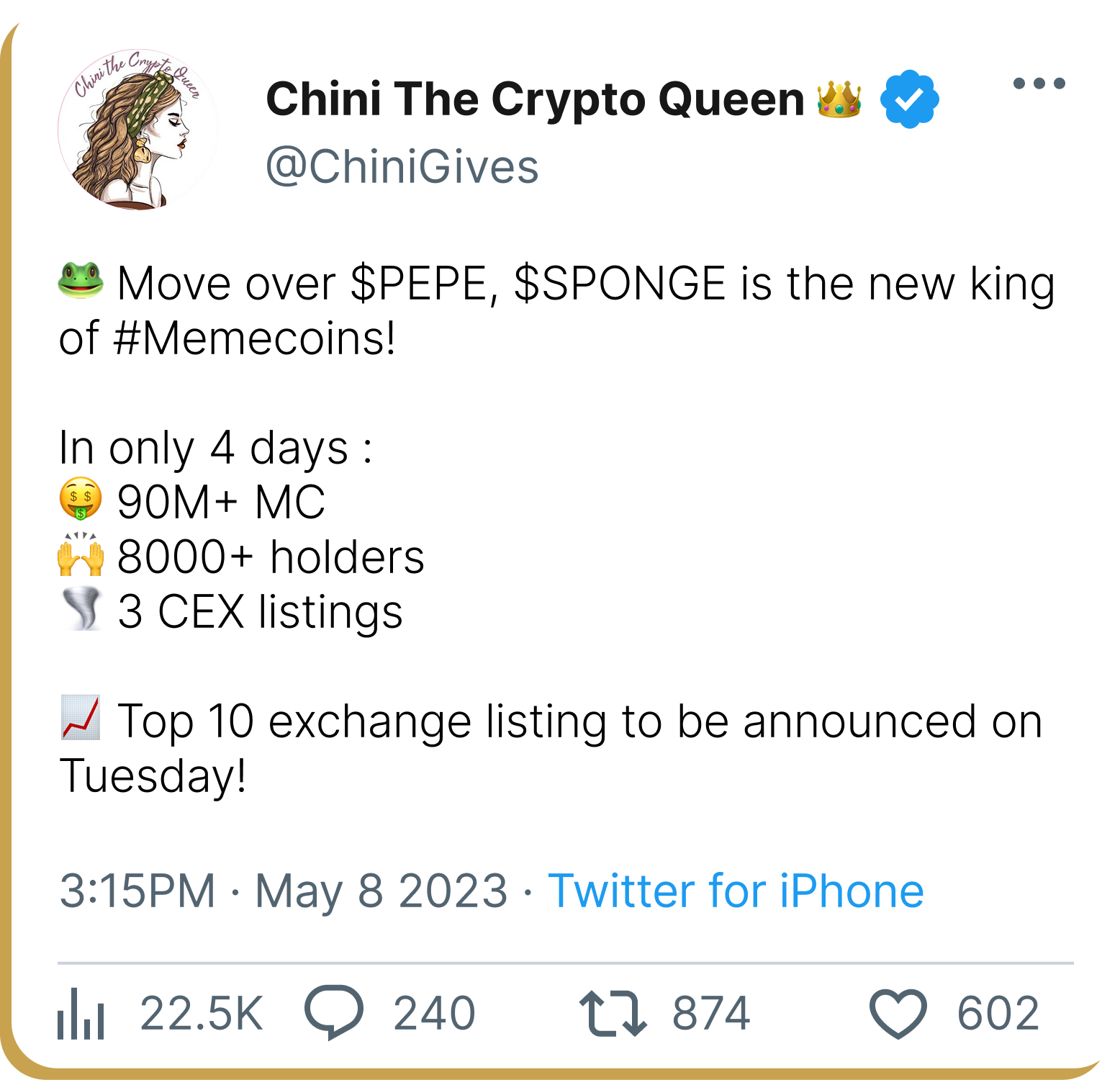Open the three-dot more options menu
The width and height of the screenshot is (1120, 1080).
pyautogui.click(x=1039, y=84)
